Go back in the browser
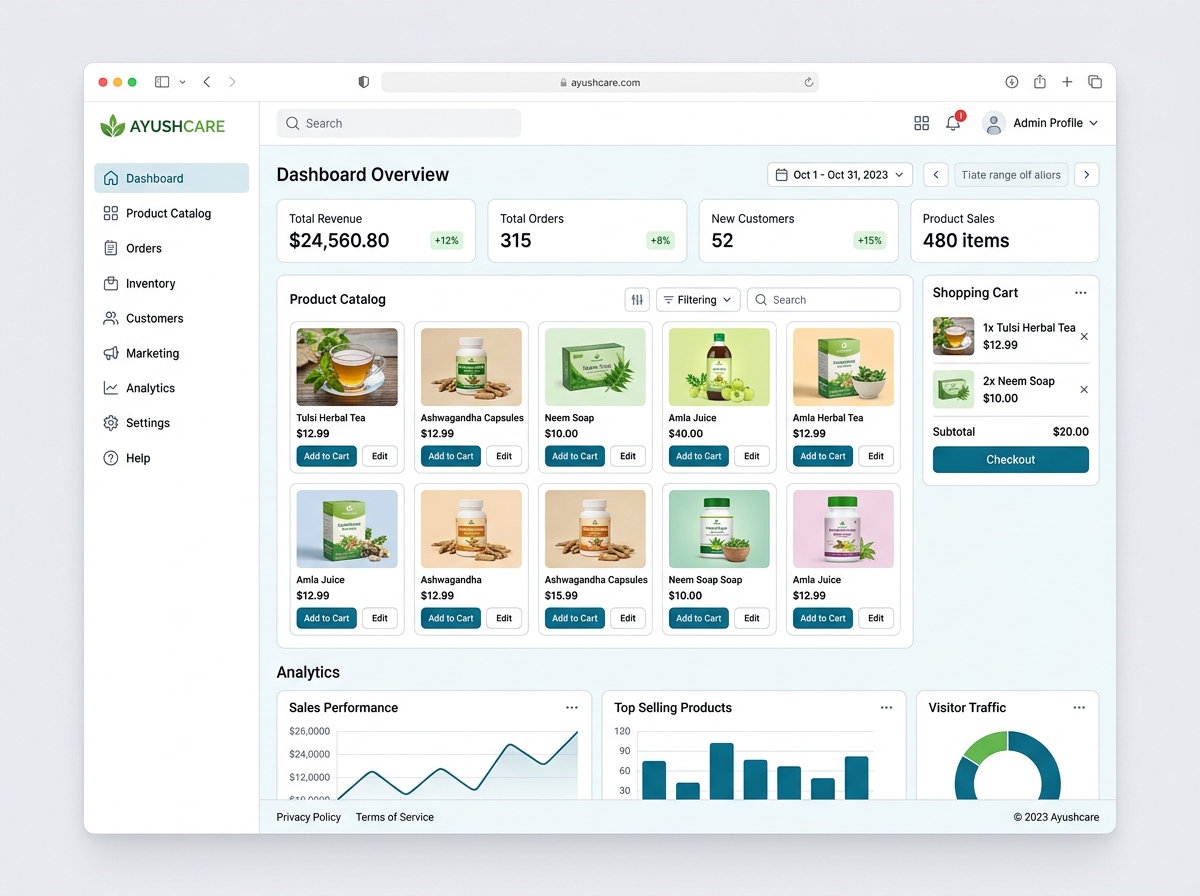1200x896 pixels. (207, 82)
